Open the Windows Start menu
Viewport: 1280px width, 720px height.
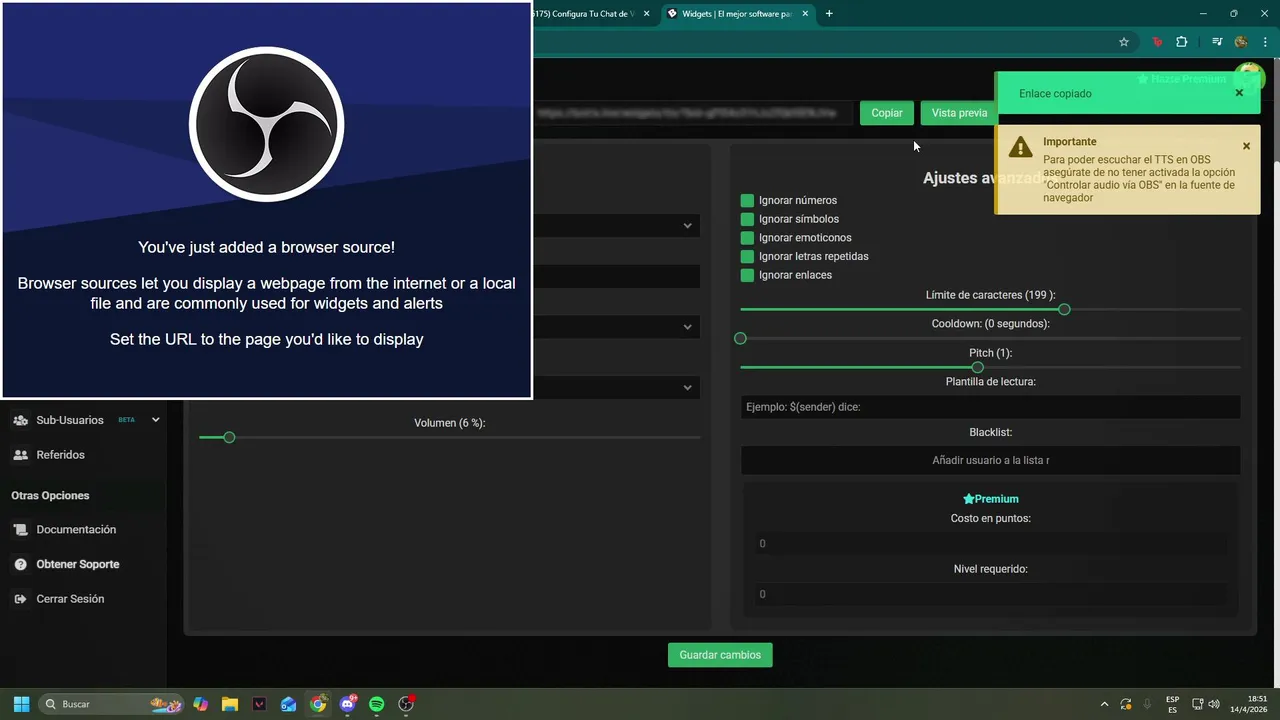21,704
